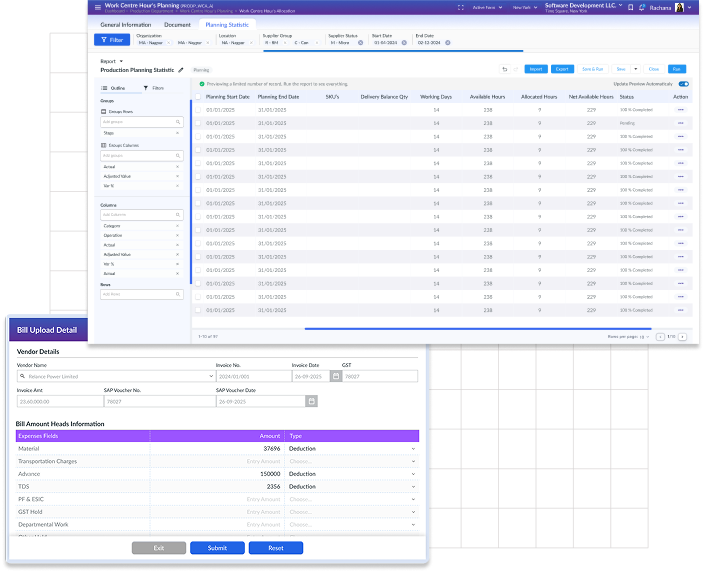
Task: Open action menu for the Pending row
Action: coord(681,123)
